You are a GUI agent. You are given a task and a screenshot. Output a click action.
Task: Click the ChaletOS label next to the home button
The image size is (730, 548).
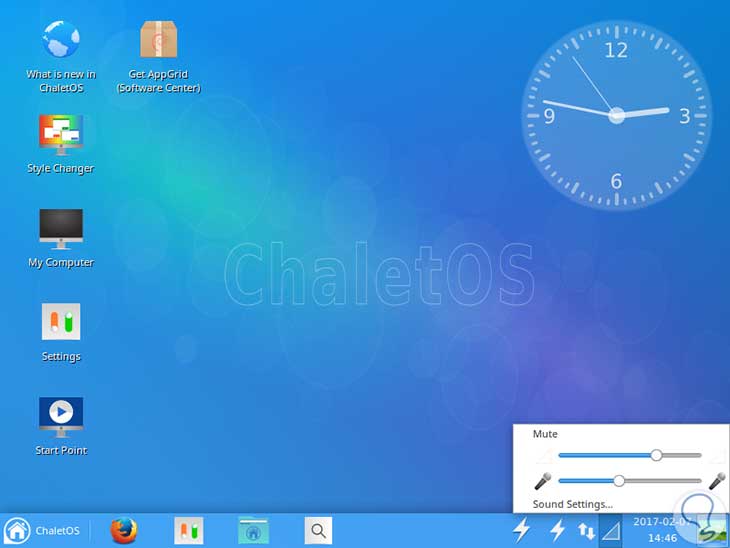click(x=57, y=531)
